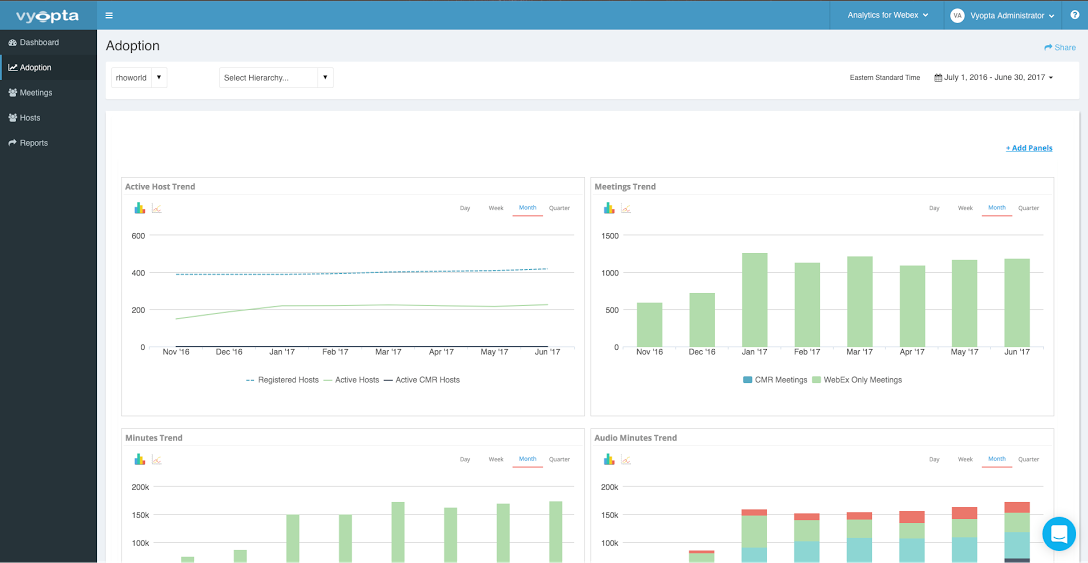Select Day in Meetings Trend

[934, 208]
